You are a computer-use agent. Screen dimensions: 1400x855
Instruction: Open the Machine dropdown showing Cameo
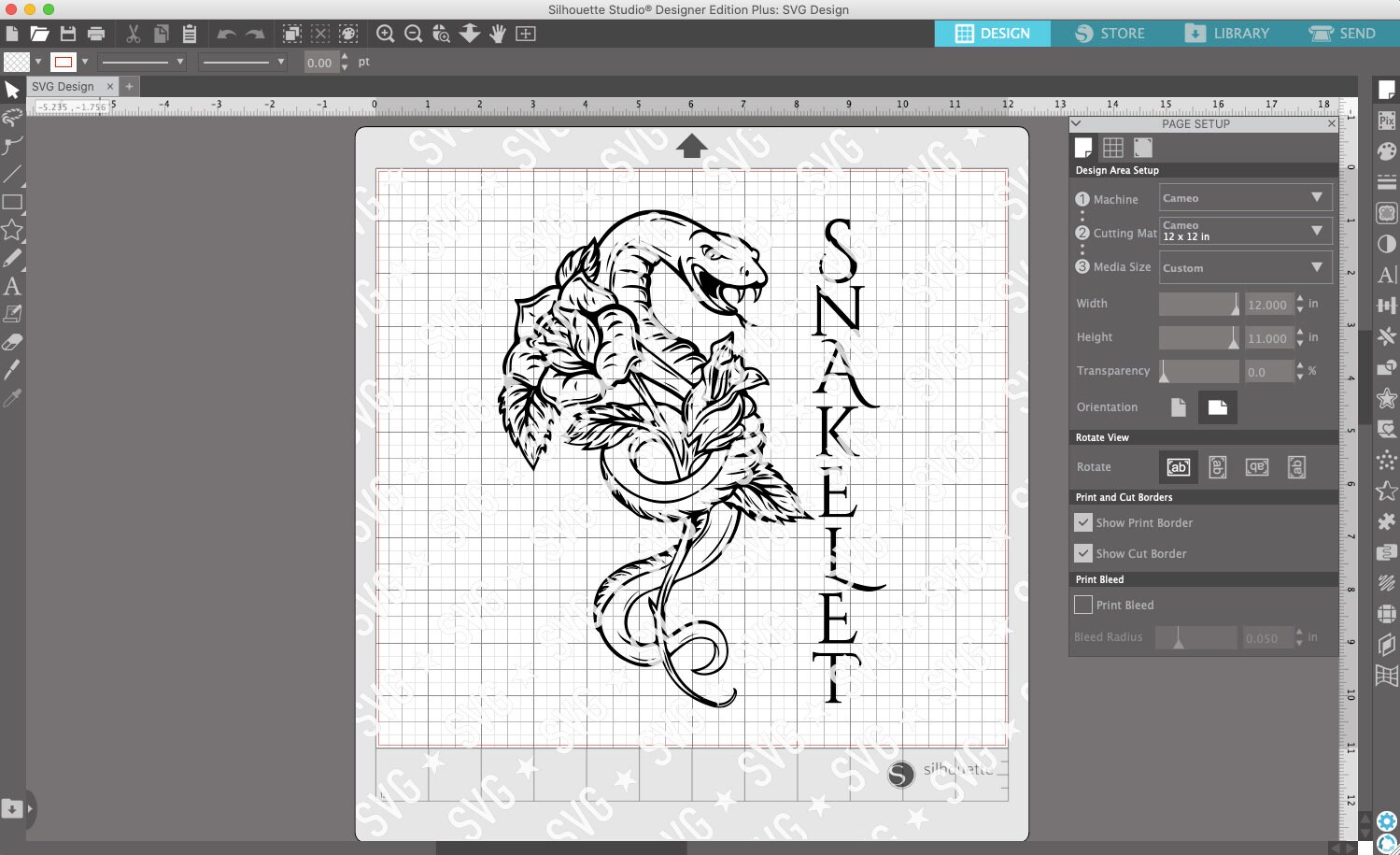(x=1245, y=197)
